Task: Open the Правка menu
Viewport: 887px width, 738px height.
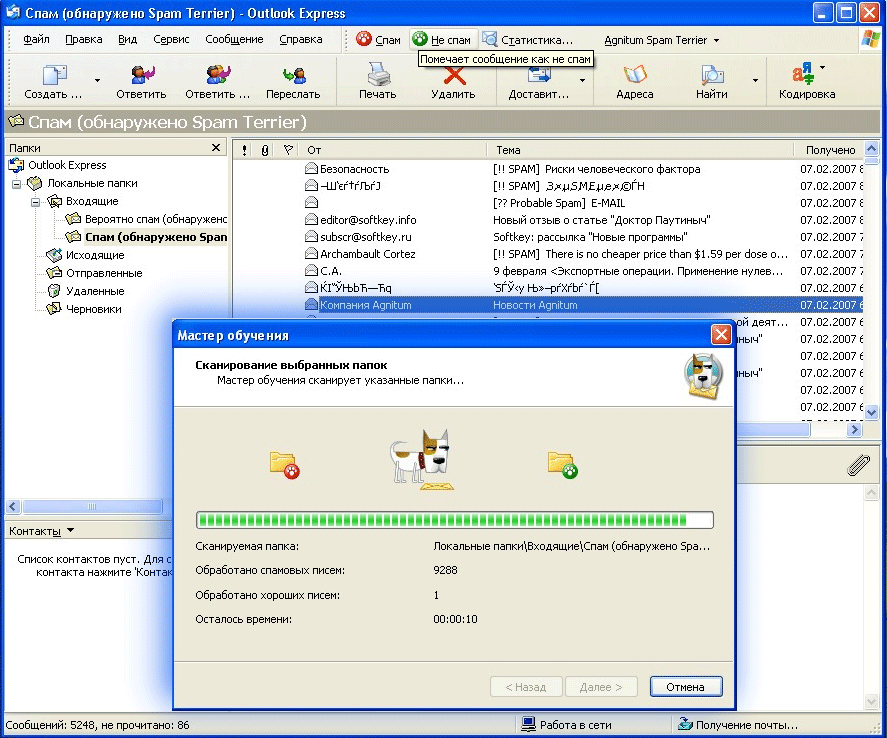Action: pos(84,40)
